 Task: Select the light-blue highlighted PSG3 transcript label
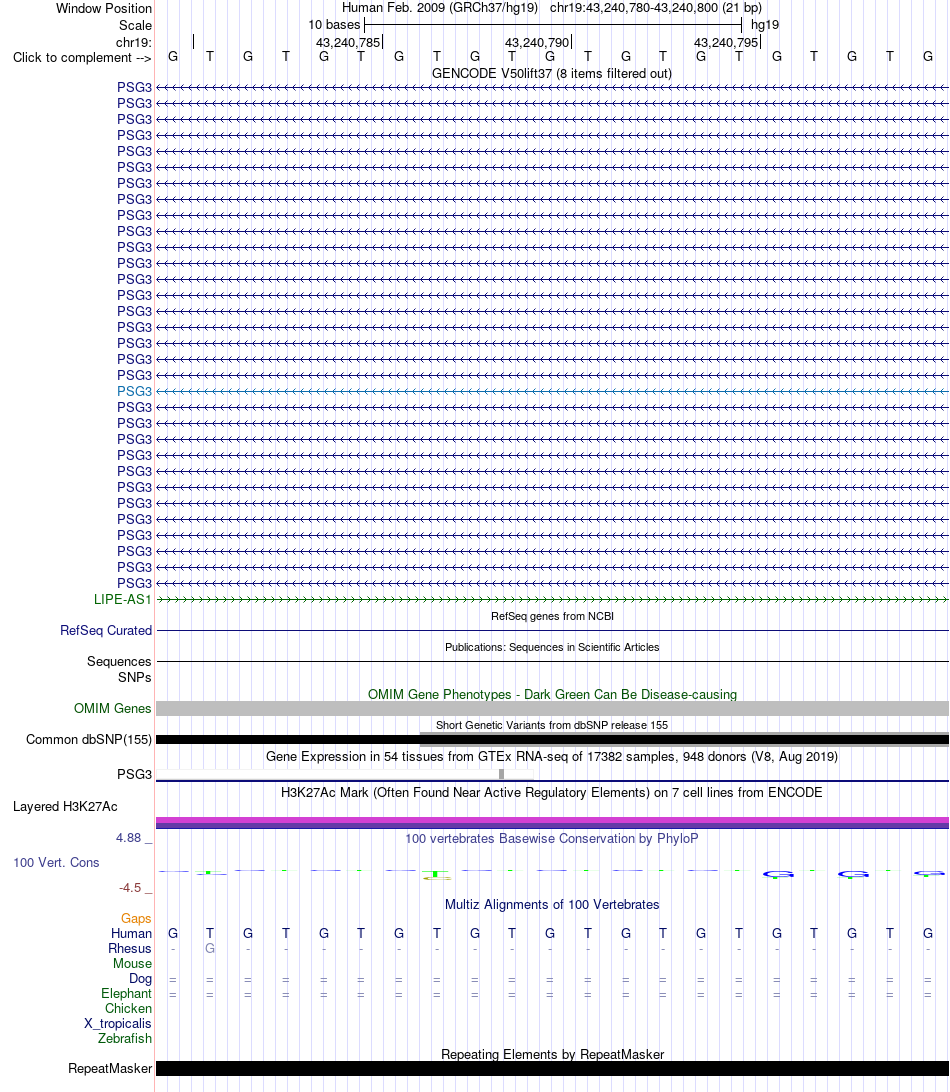(x=134, y=391)
